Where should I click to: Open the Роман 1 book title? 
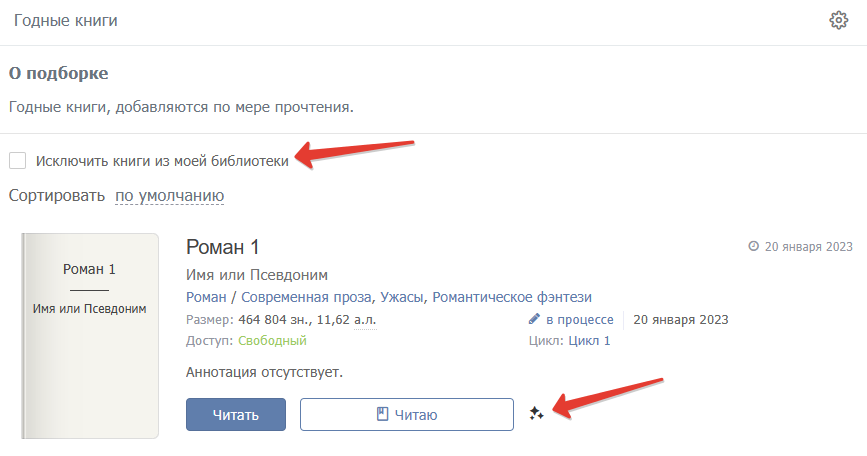click(222, 247)
